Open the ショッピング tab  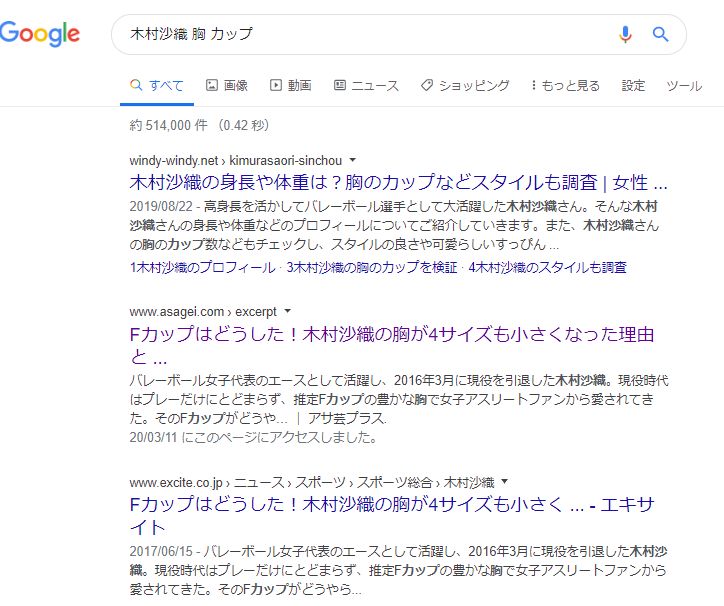click(x=465, y=85)
